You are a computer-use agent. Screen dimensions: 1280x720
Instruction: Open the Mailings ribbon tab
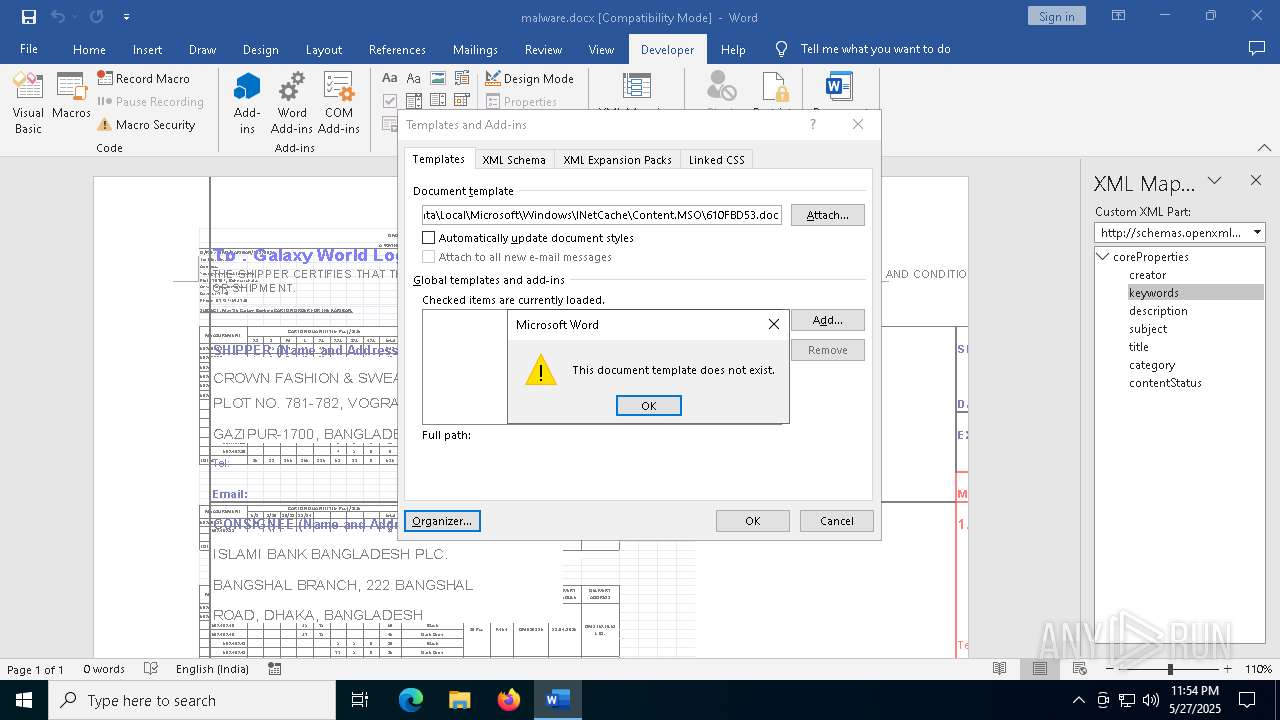click(x=475, y=49)
